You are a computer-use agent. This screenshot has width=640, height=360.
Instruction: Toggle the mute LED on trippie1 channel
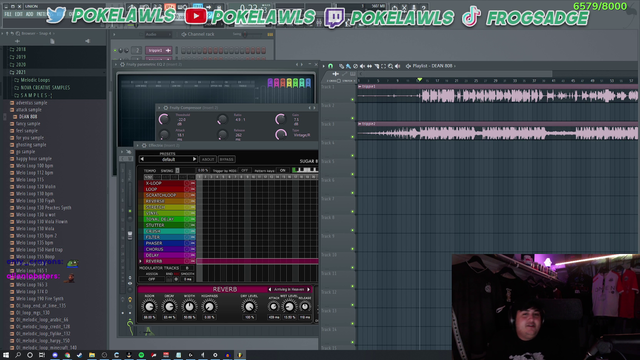115,51
